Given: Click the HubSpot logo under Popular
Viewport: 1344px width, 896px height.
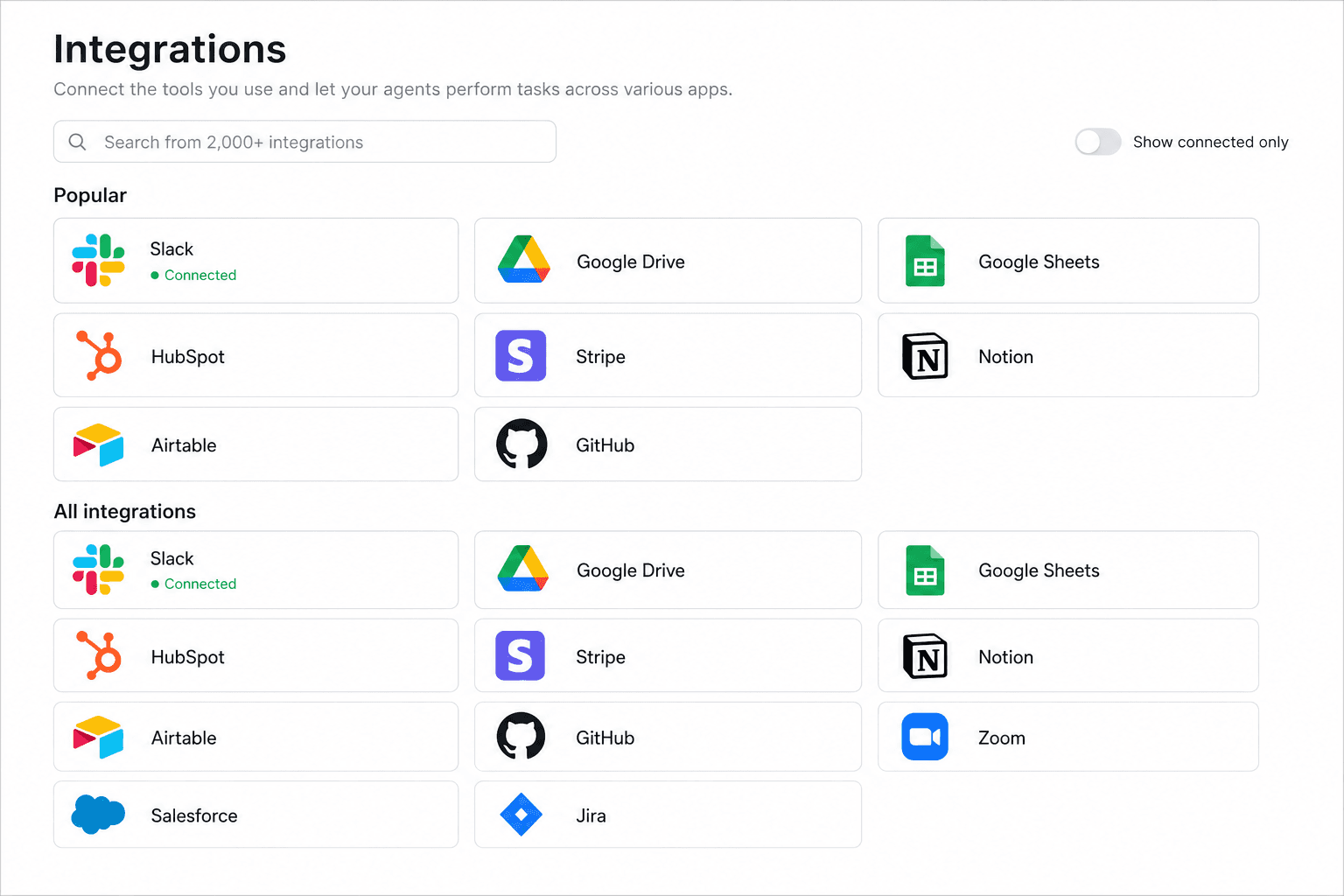Looking at the screenshot, I should point(99,355).
